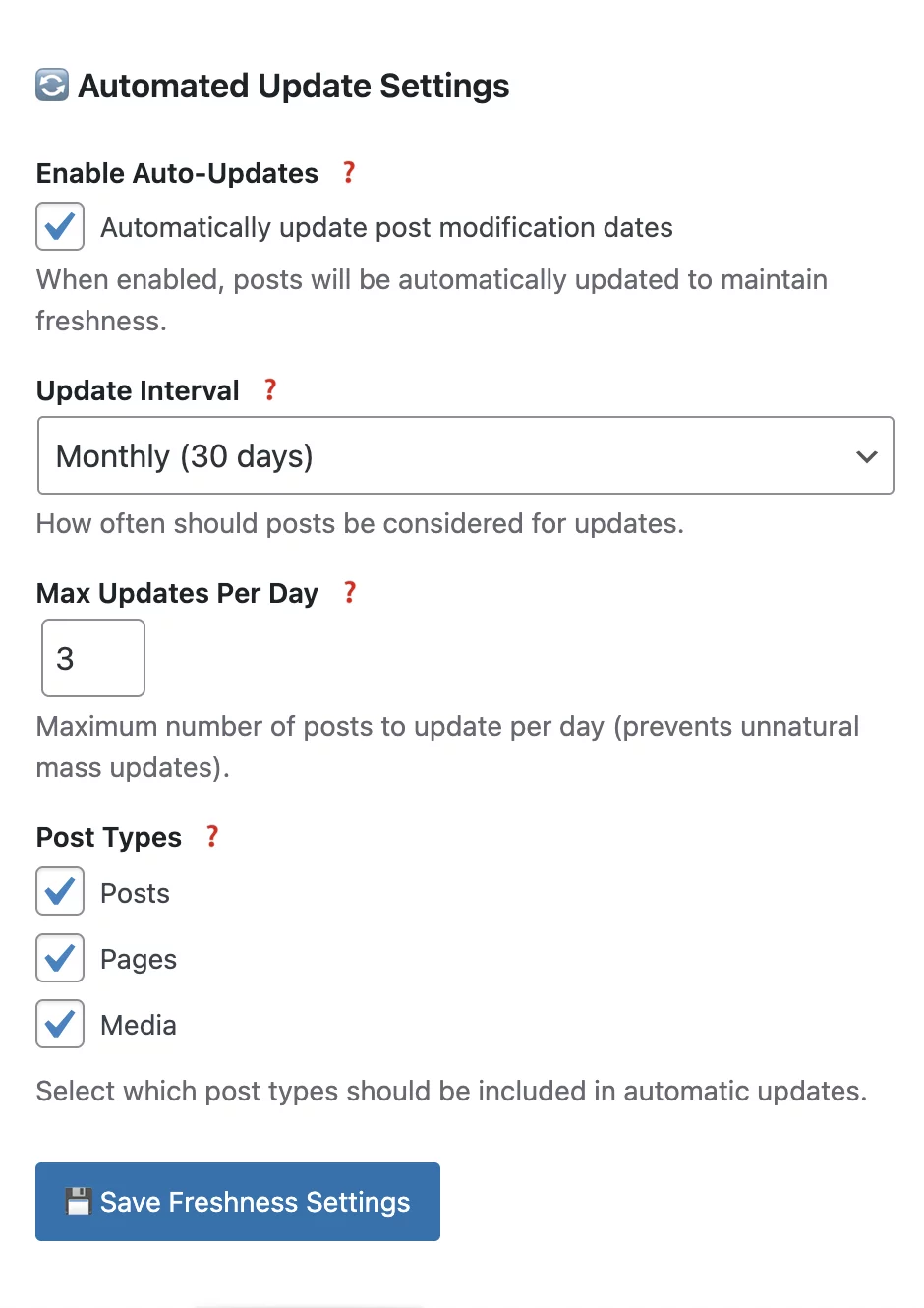Toggle the Media post type checkbox
This screenshot has width=924, height=1308.
point(60,1024)
